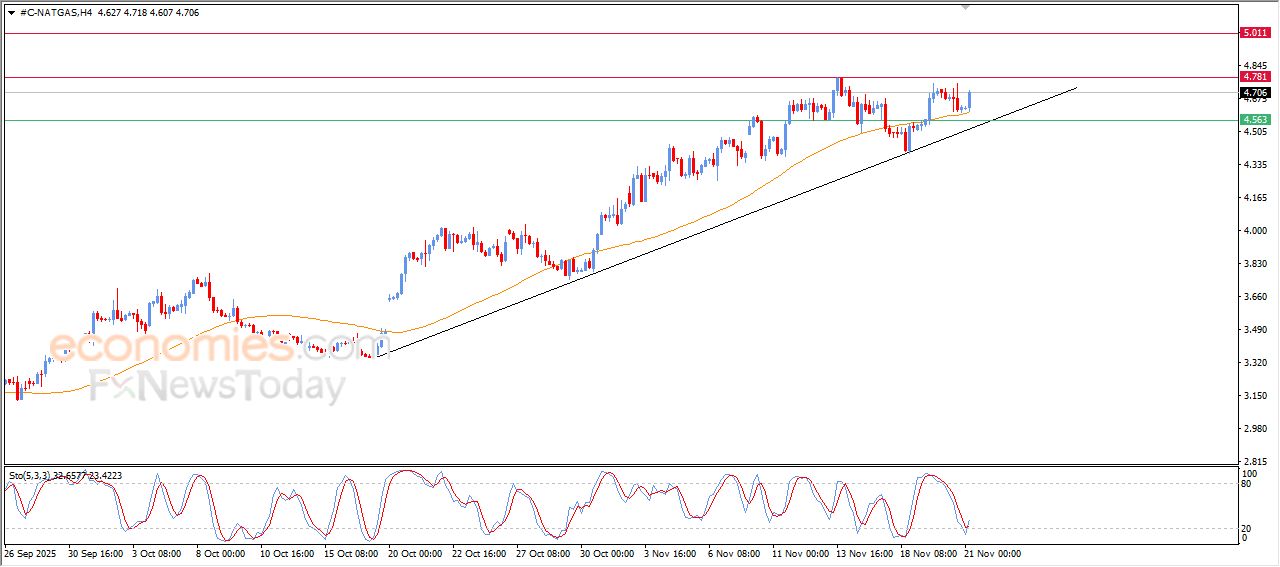Click the 20 level on stochastic scale

point(1246,527)
